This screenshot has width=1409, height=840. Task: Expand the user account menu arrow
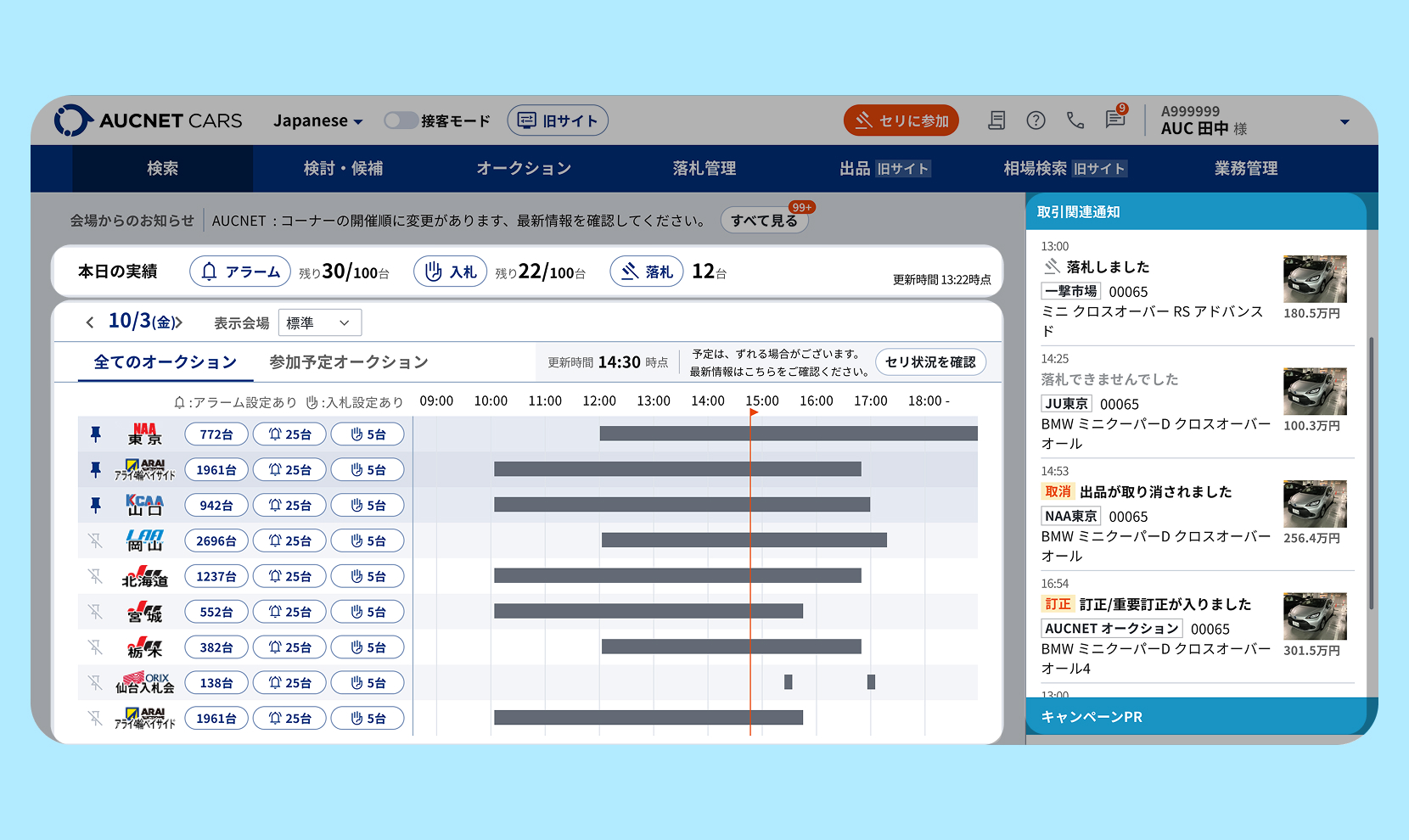(1344, 122)
